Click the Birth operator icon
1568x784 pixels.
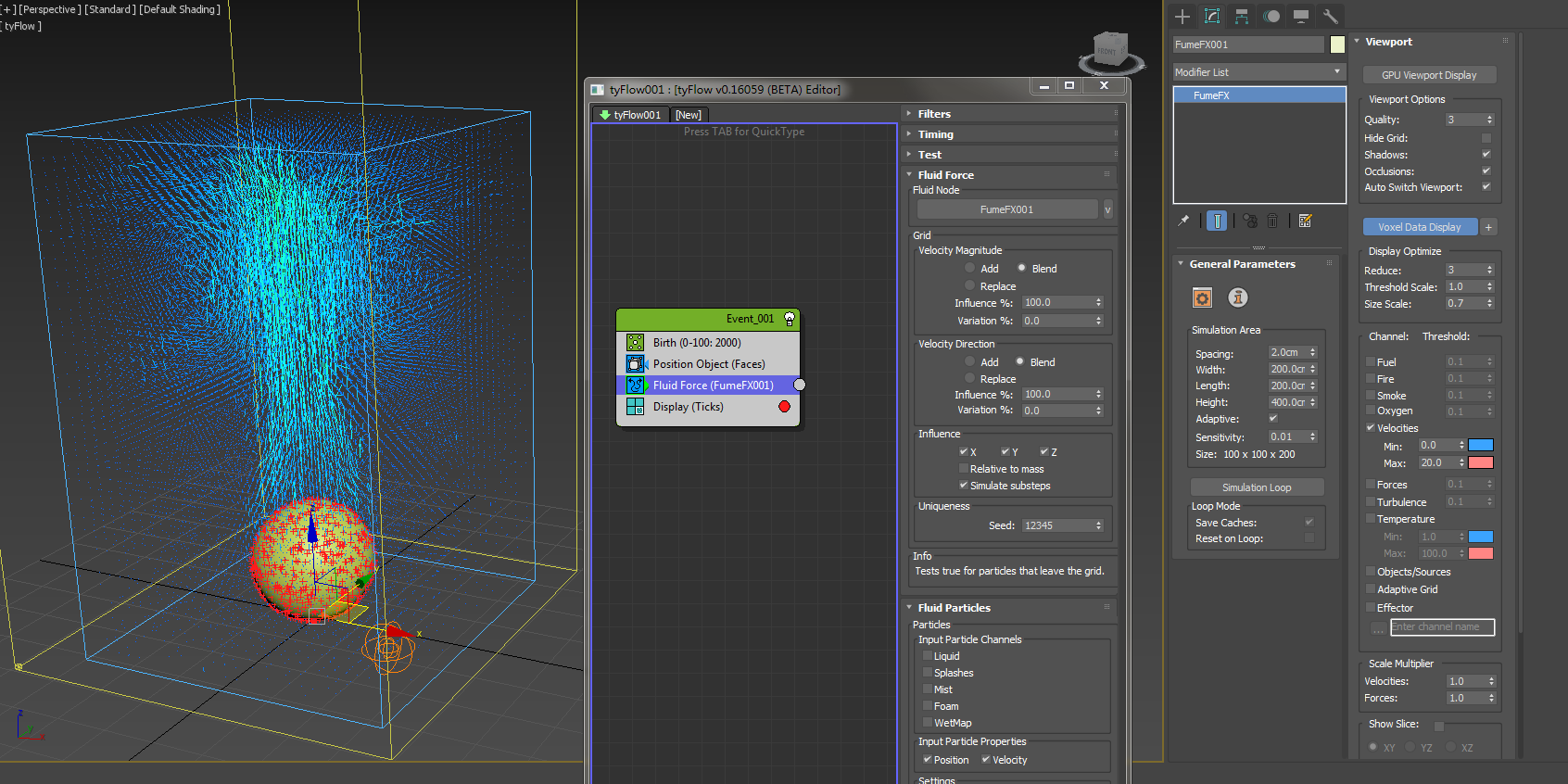pos(635,343)
